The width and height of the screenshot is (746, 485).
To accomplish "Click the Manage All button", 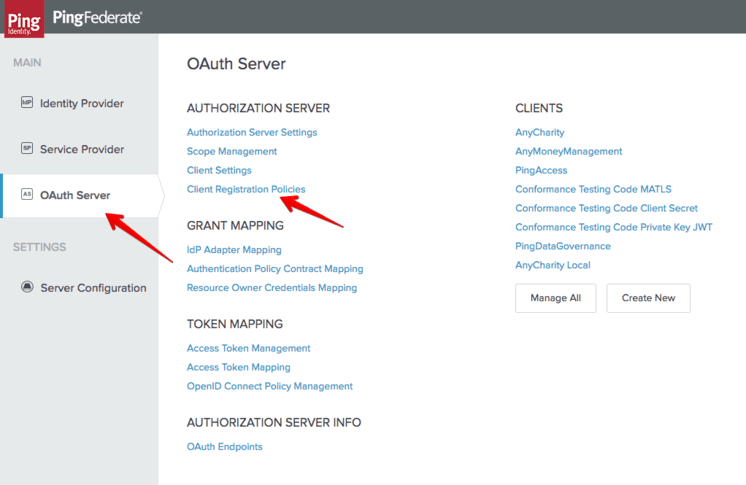I will 556,298.
